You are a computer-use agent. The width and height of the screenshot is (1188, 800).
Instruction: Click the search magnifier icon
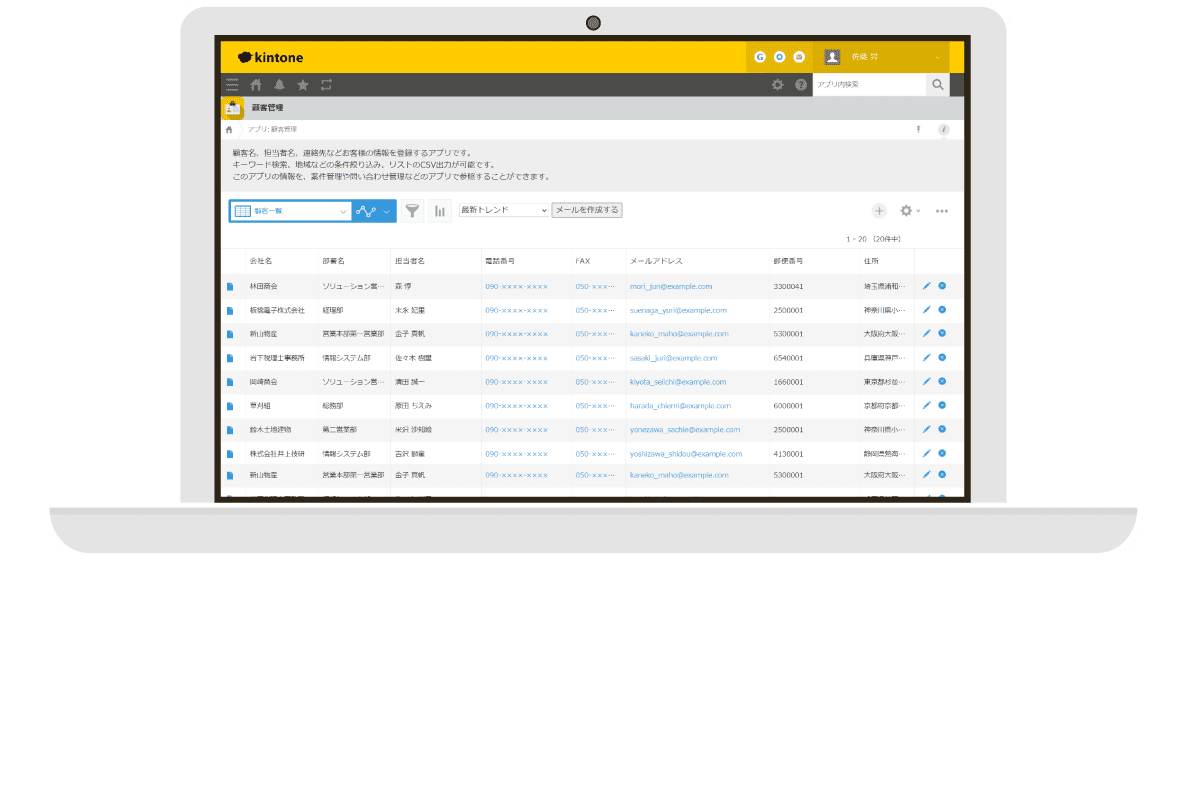[936, 85]
